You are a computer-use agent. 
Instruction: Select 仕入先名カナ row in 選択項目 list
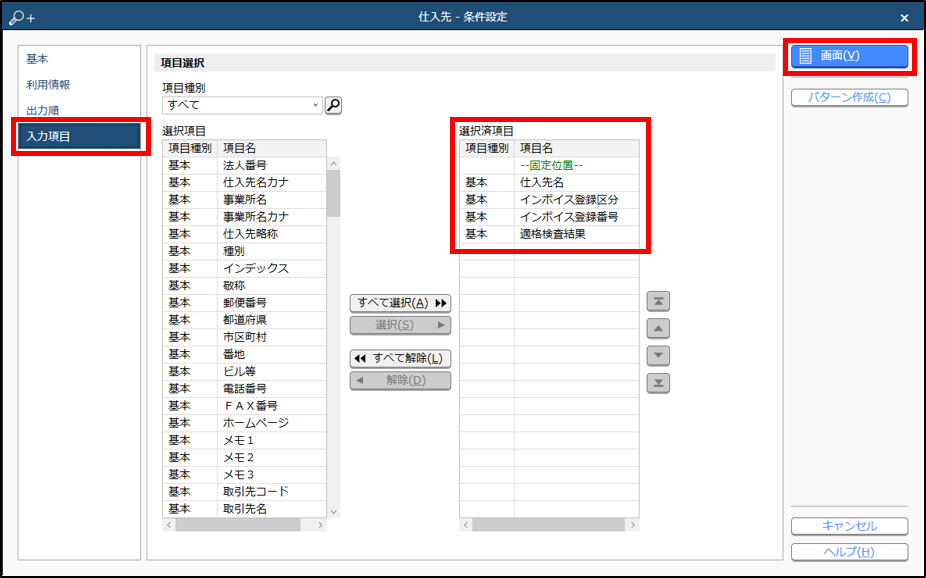pos(244,182)
